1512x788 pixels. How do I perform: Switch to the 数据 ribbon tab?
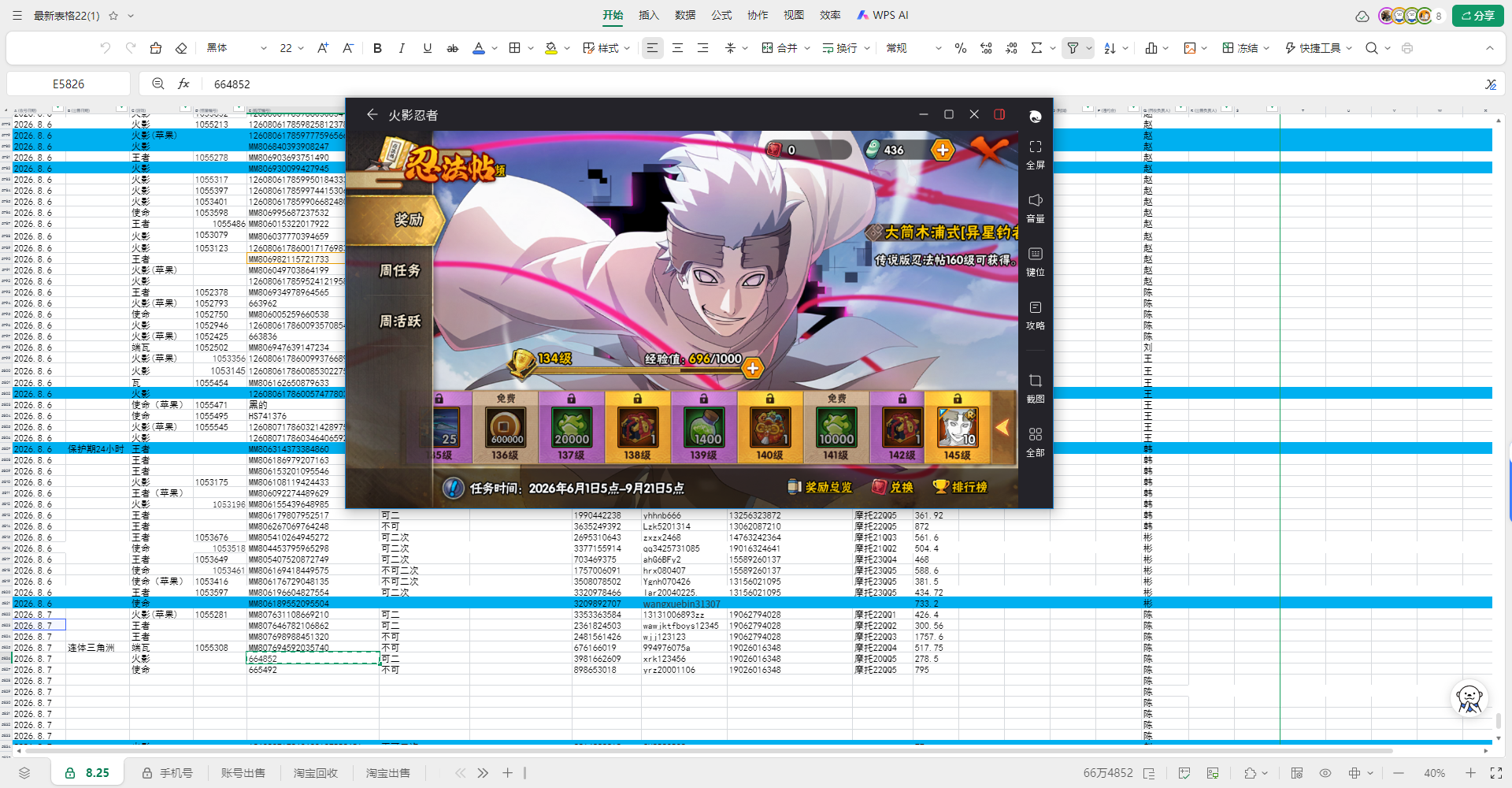point(685,15)
